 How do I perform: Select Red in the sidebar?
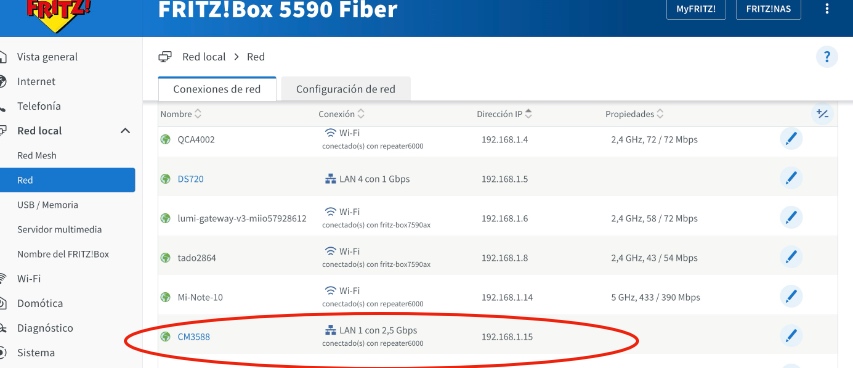point(67,180)
